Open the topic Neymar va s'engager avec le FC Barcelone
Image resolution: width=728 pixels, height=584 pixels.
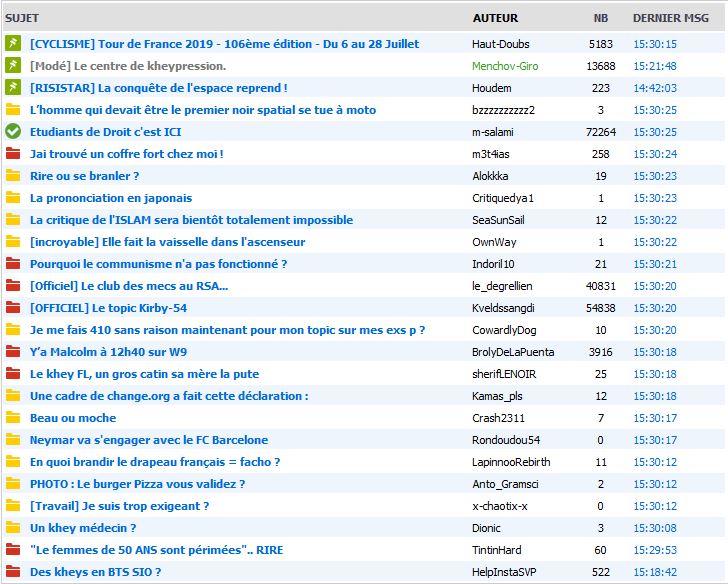[x=149, y=440]
